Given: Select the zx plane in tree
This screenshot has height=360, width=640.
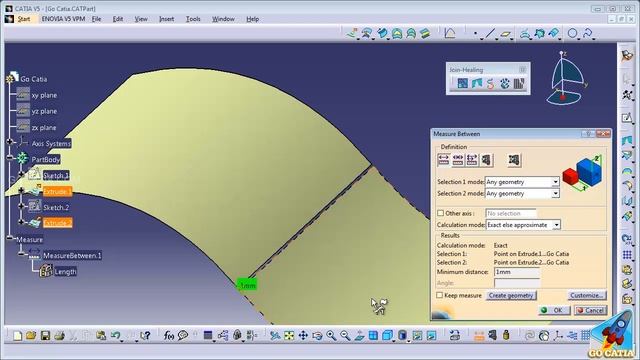Looking at the screenshot, I should click(44, 127).
